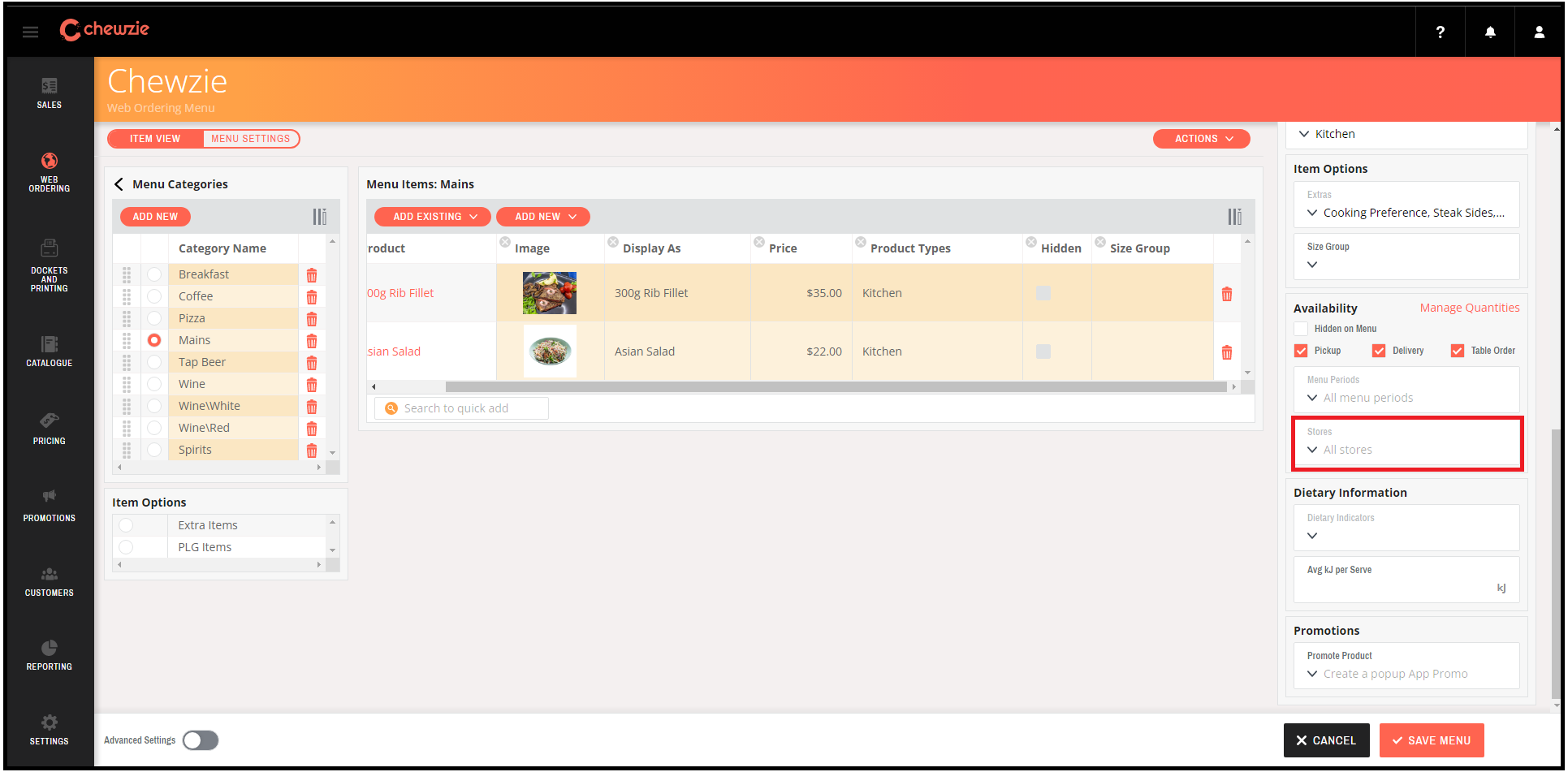Screen dimensions: 1568x772
Task: Open the Asian Salad thumbnail image
Action: [x=550, y=351]
